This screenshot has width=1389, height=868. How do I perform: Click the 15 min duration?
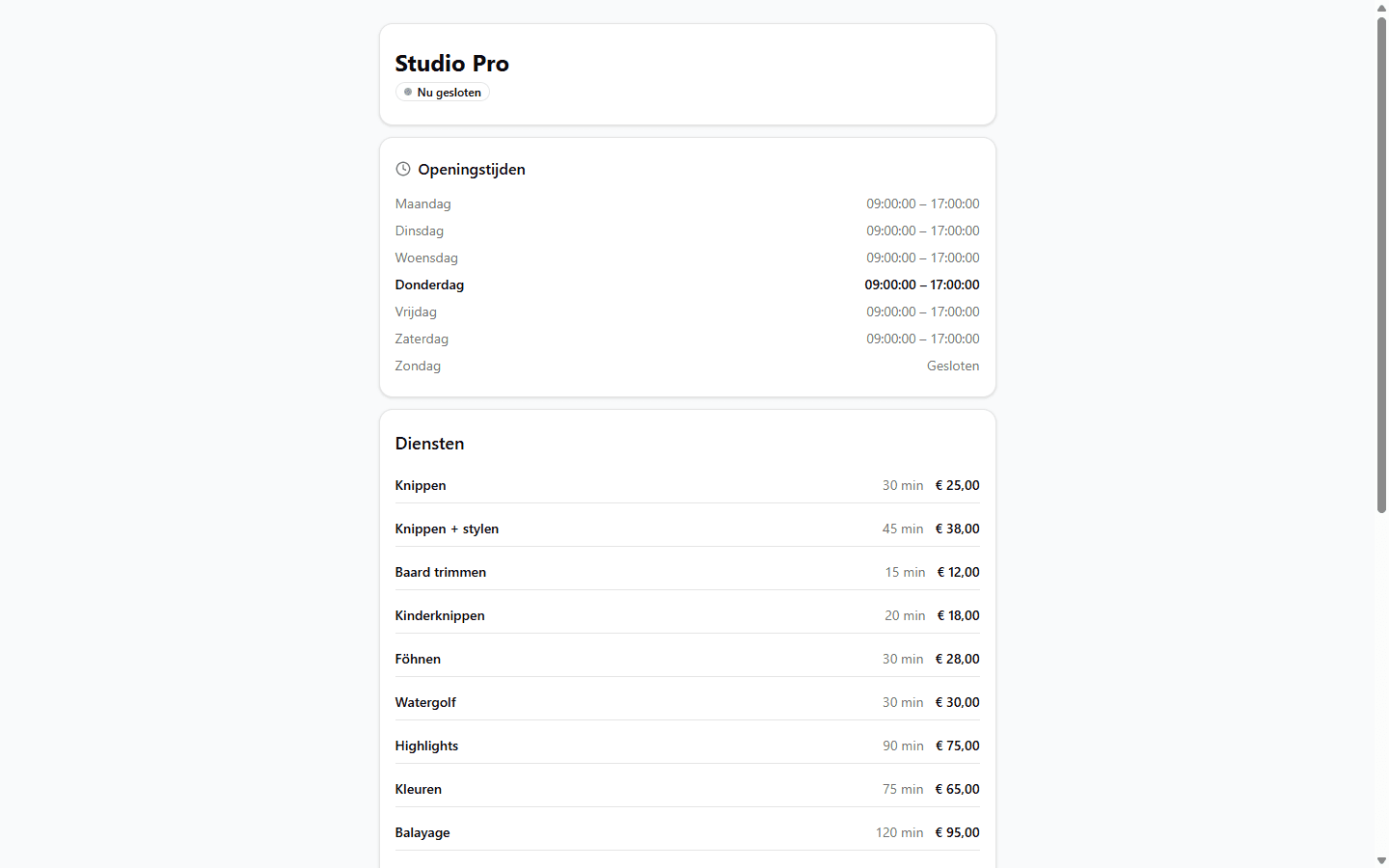[x=906, y=572]
